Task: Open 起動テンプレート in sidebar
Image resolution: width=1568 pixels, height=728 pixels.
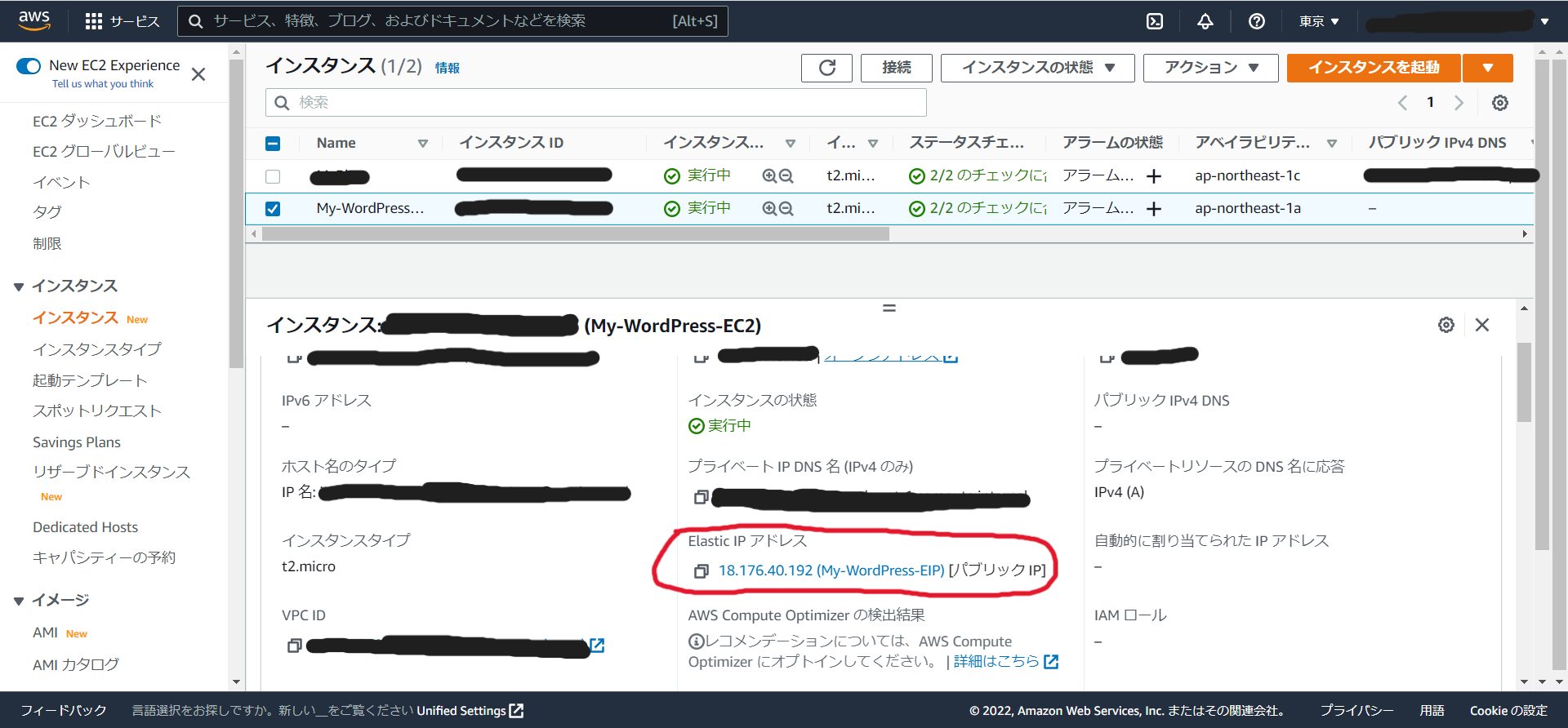Action: tap(90, 380)
